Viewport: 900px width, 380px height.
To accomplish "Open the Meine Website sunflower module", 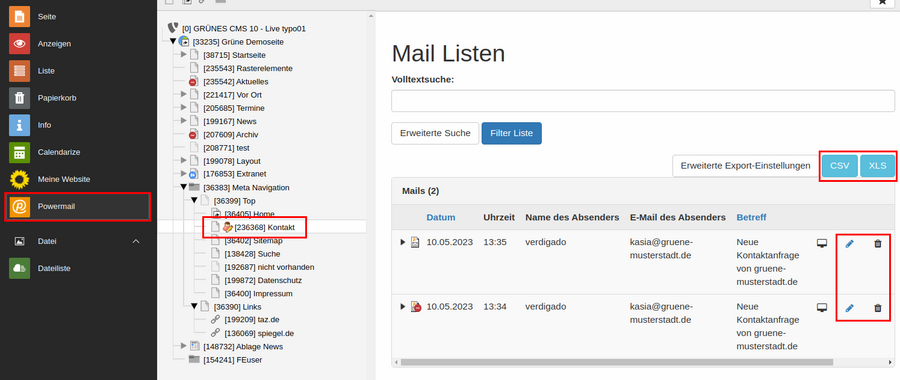I will (77, 179).
